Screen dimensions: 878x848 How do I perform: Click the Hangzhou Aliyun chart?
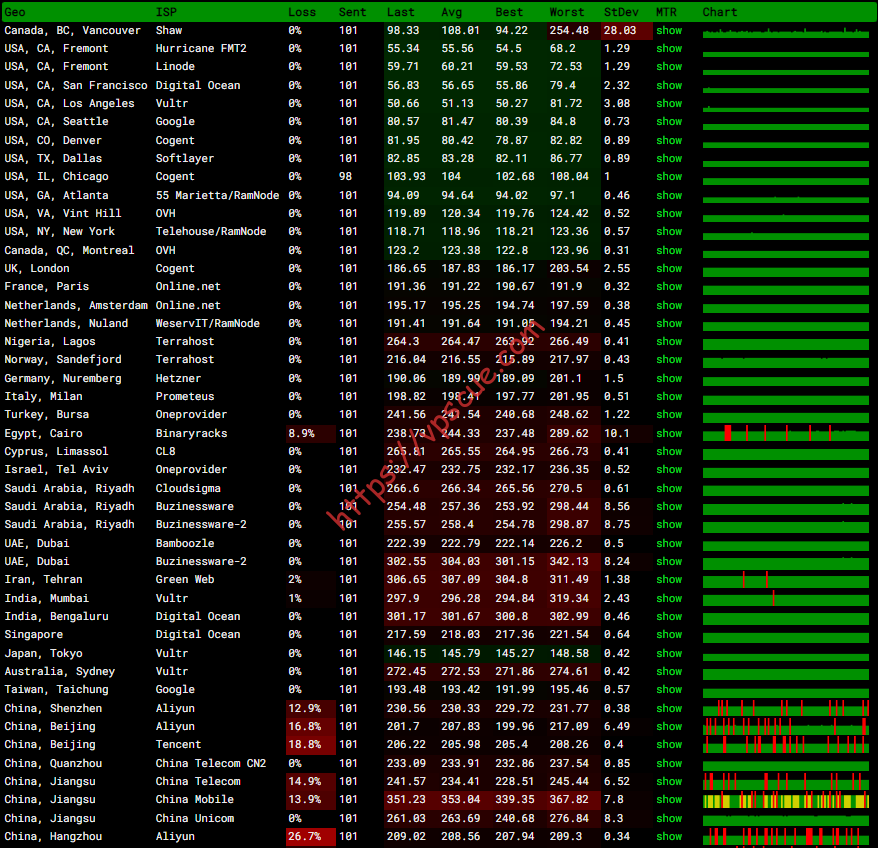[786, 836]
